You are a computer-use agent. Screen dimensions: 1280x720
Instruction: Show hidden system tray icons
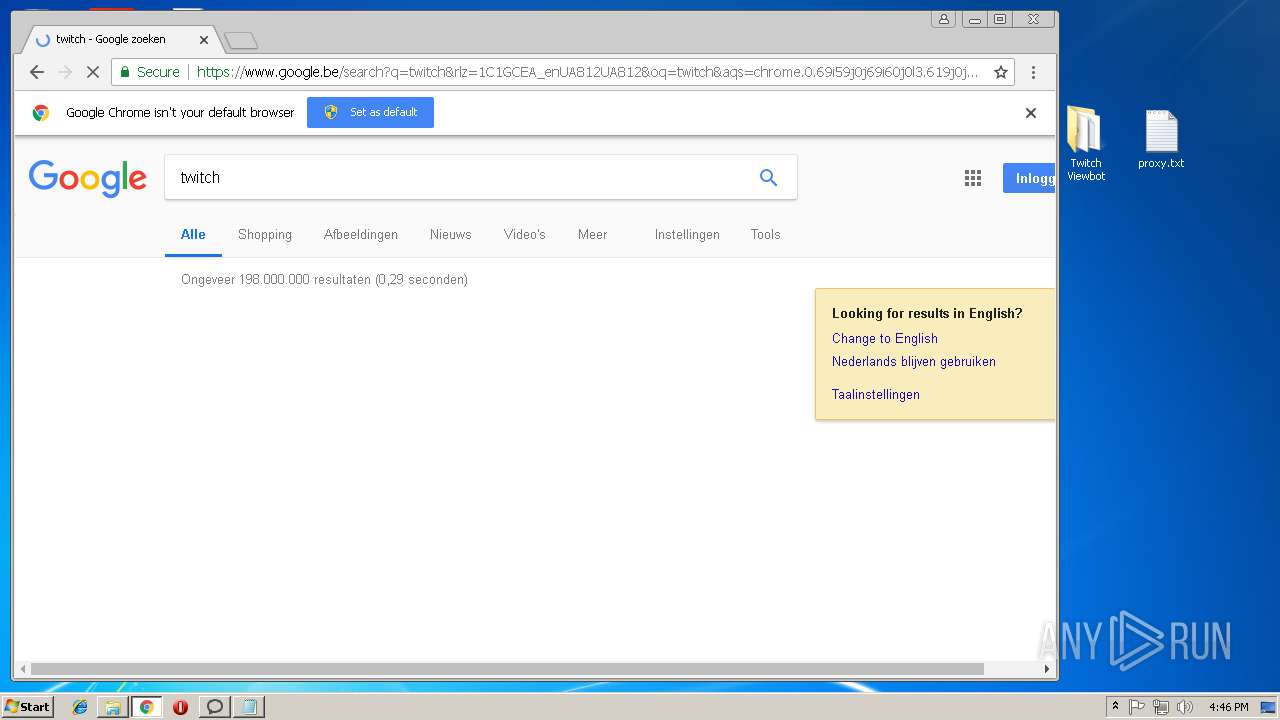[1115, 706]
